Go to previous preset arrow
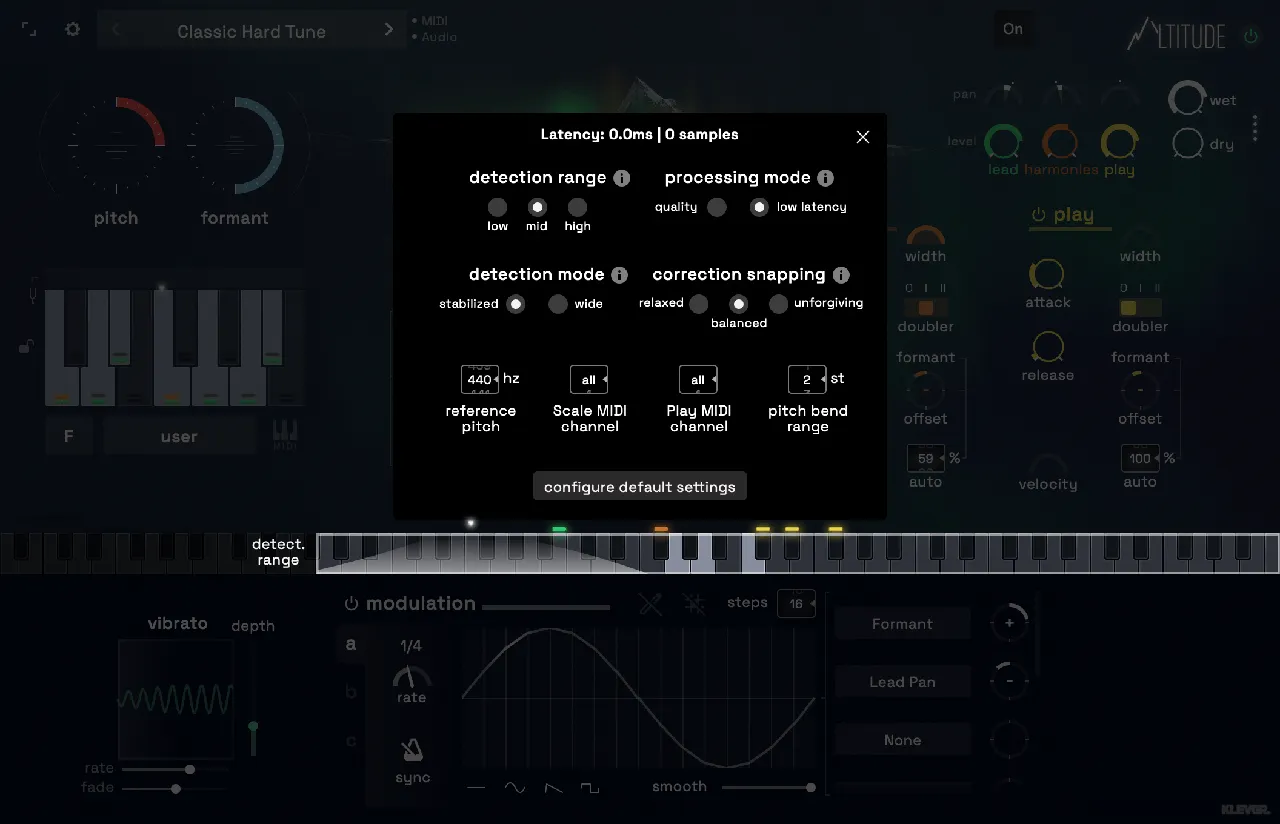The height and width of the screenshot is (824, 1280). click(x=116, y=30)
